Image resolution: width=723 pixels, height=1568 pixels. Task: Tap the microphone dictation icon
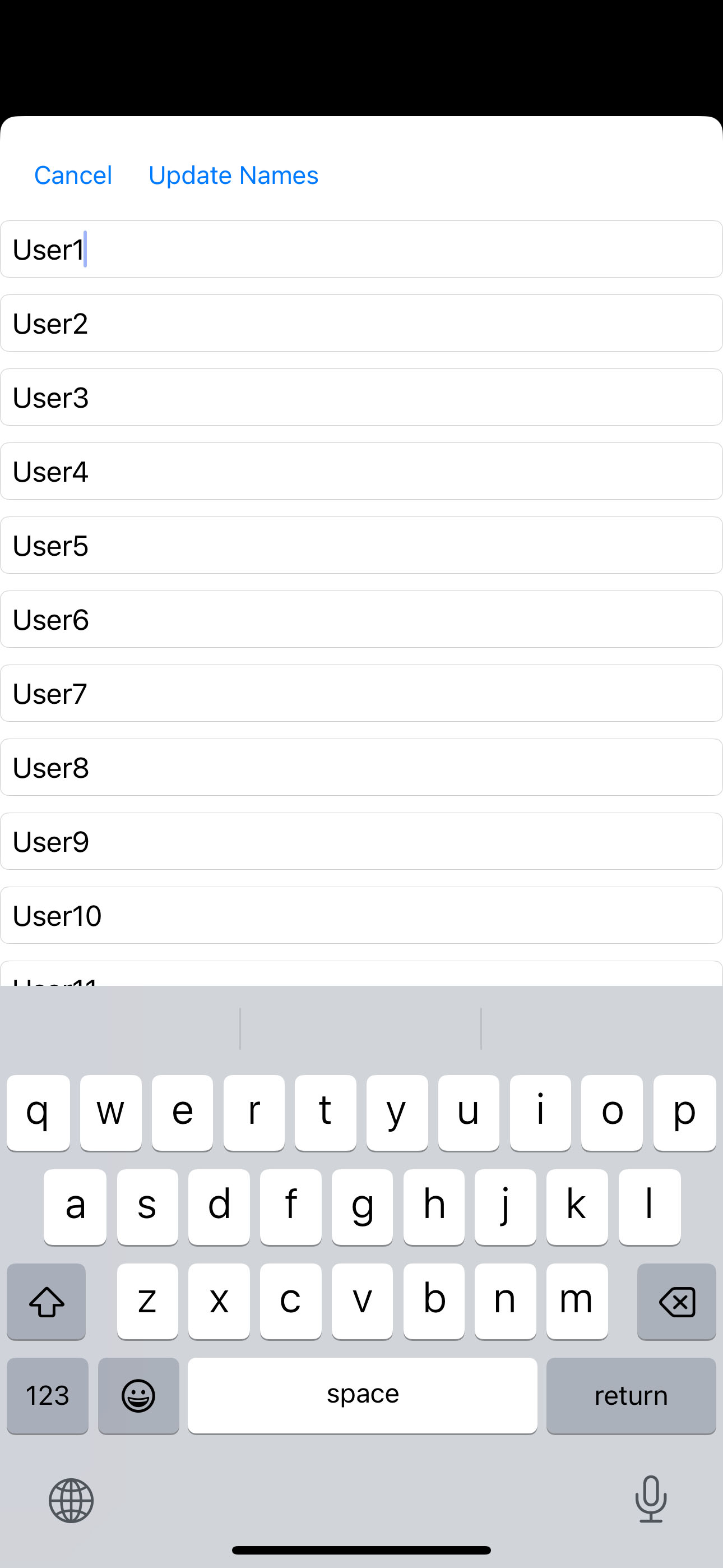pyautogui.click(x=651, y=1499)
